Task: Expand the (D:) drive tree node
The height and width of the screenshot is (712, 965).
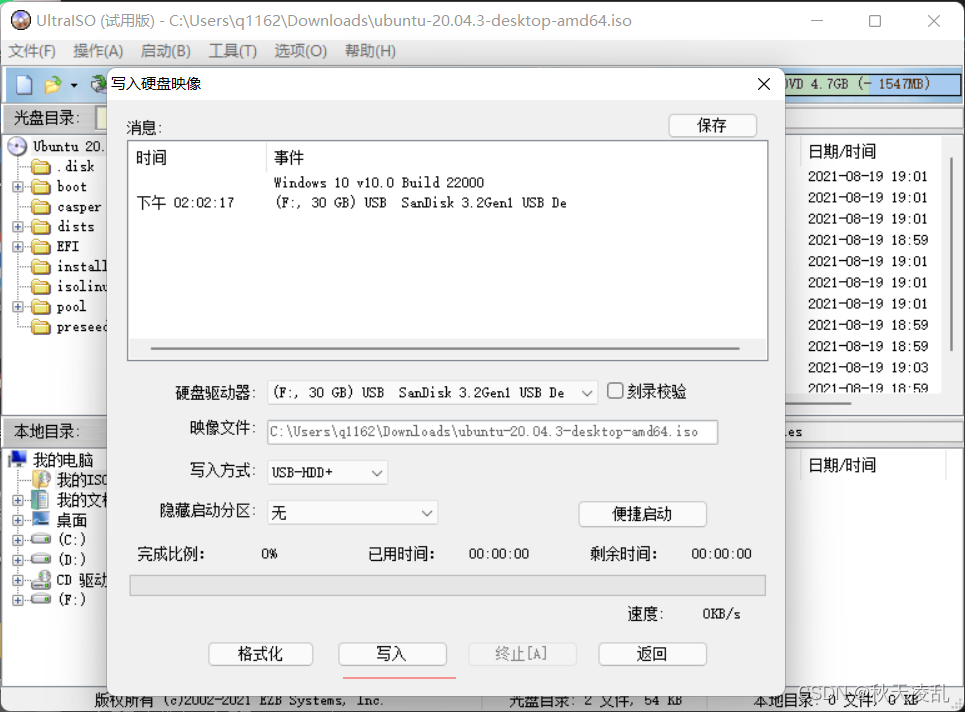Action: click(18, 560)
